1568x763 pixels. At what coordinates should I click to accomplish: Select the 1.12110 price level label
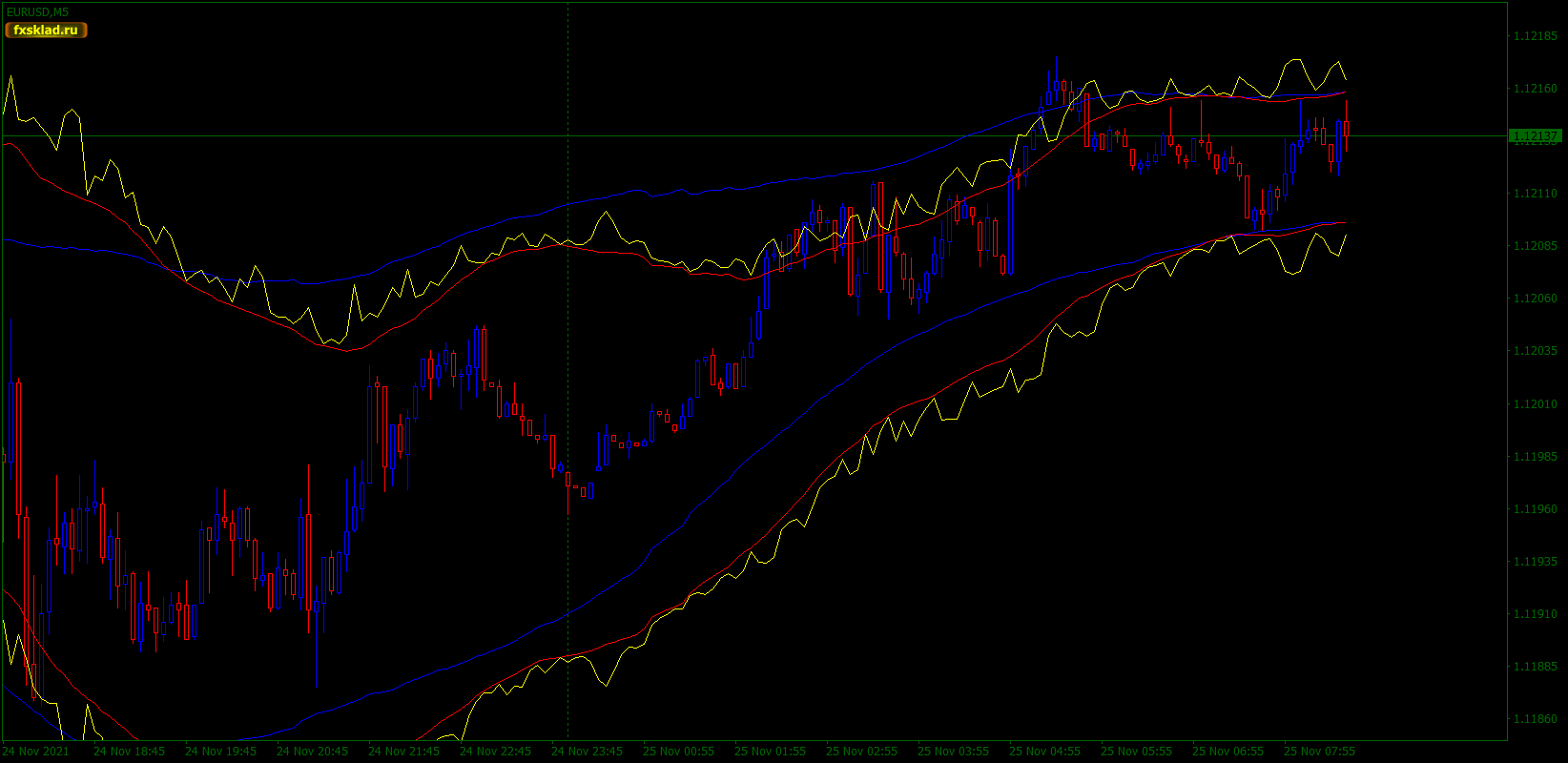1536,194
